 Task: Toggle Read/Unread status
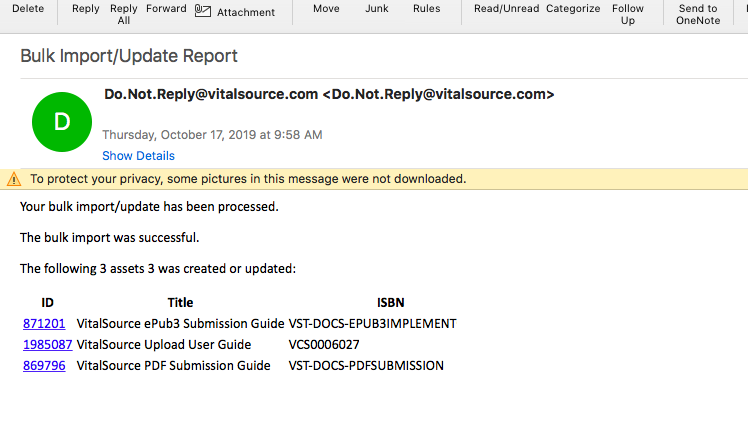coord(507,9)
